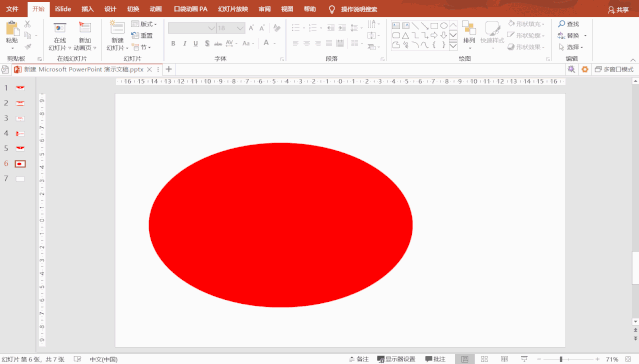The image size is (639, 364).
Task: Click the Cut scissors icon
Action: point(28,24)
